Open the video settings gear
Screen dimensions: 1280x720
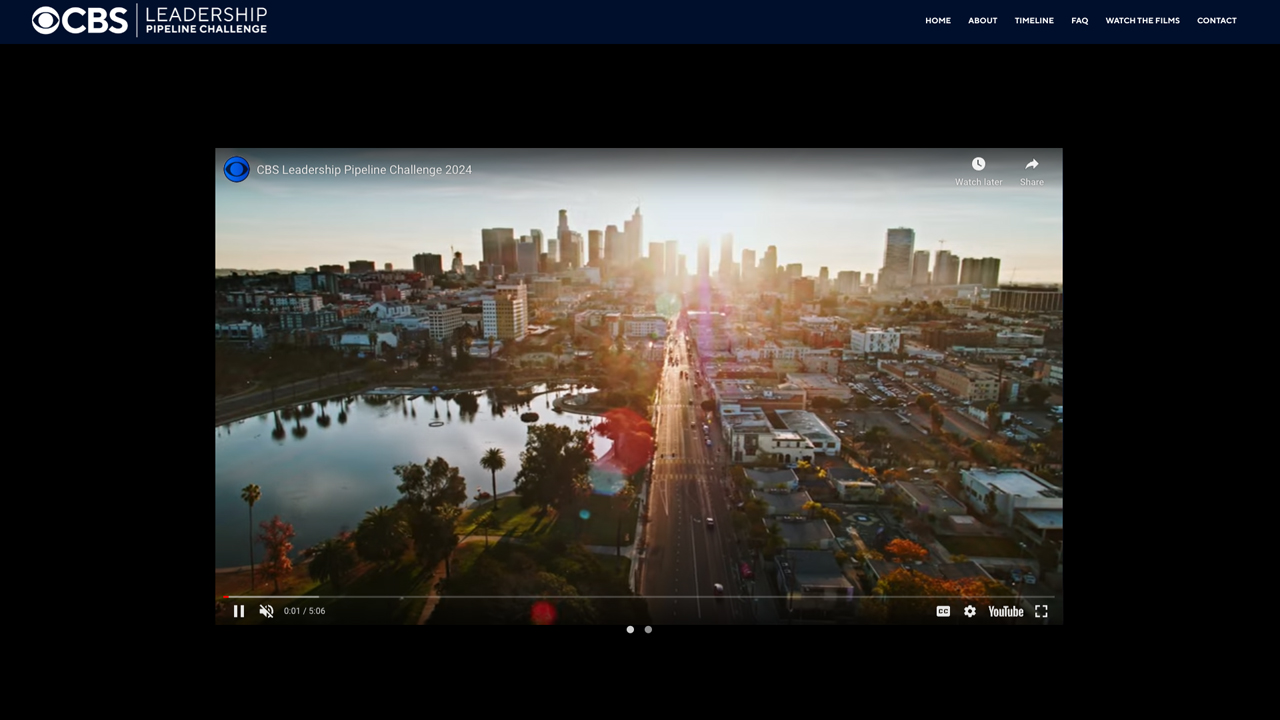tap(970, 611)
